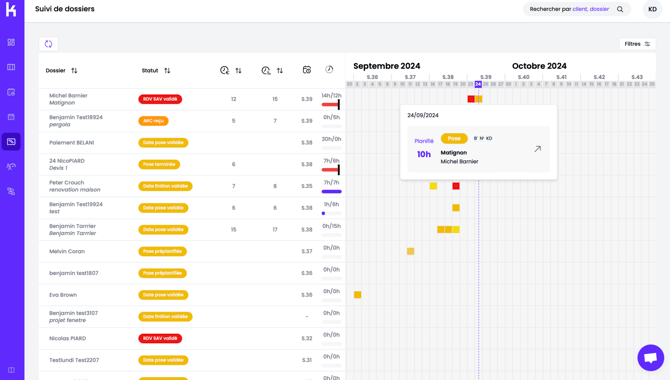Open dossier via arrow icon in popup

click(x=538, y=149)
